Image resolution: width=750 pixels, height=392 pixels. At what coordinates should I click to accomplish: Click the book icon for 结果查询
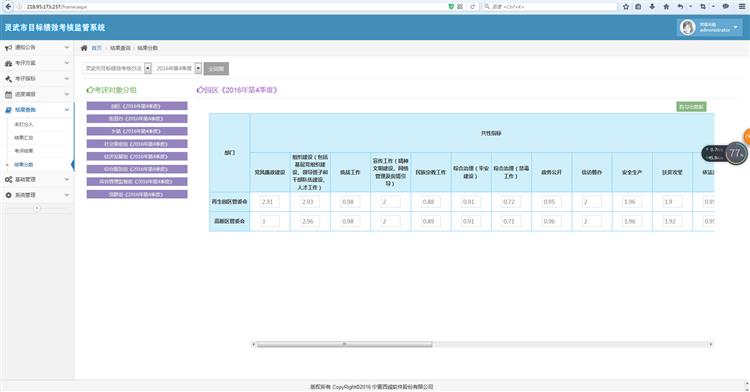pos(8,110)
